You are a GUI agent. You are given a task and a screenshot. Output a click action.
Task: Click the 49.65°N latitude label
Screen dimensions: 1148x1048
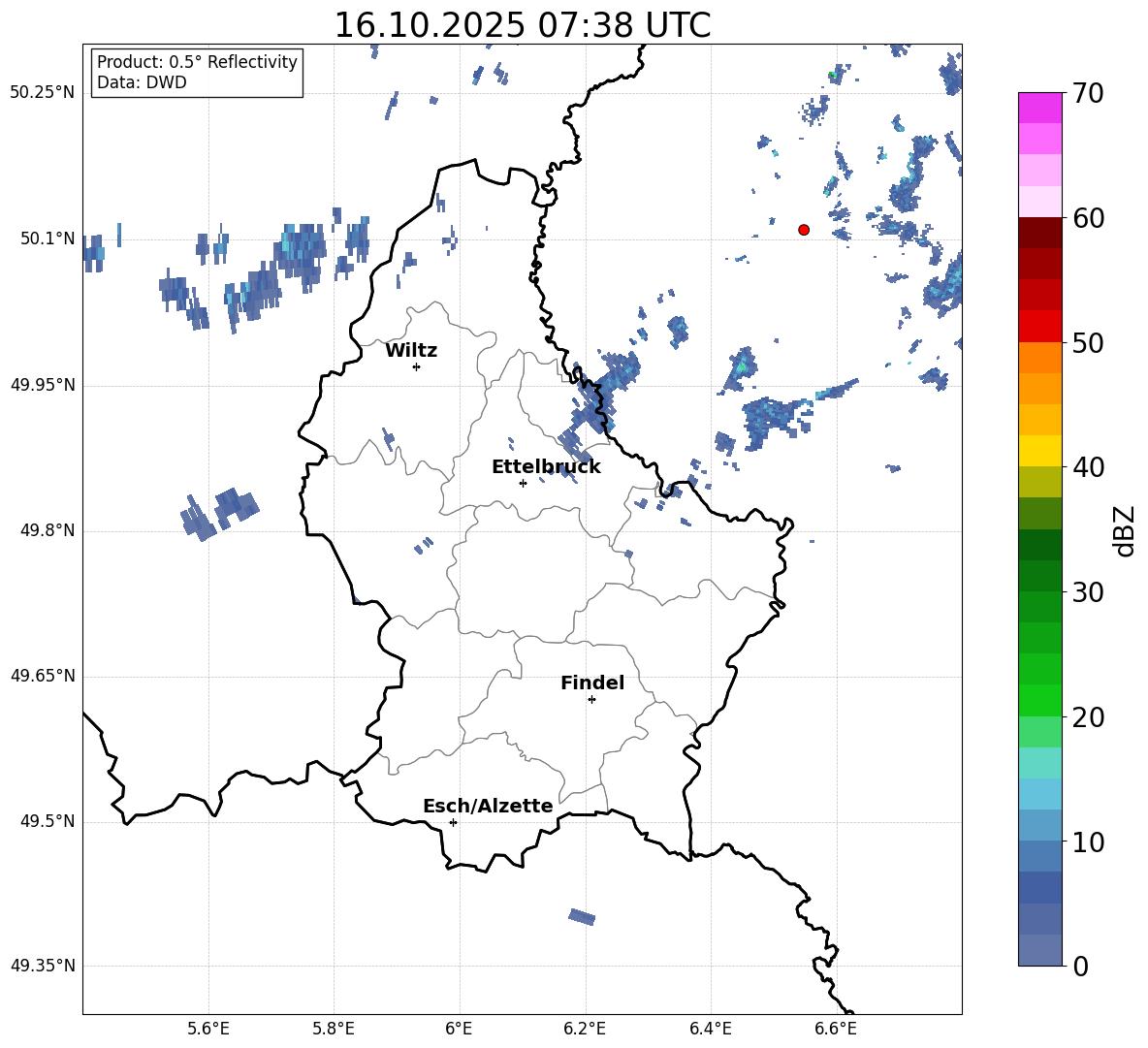pos(43,676)
